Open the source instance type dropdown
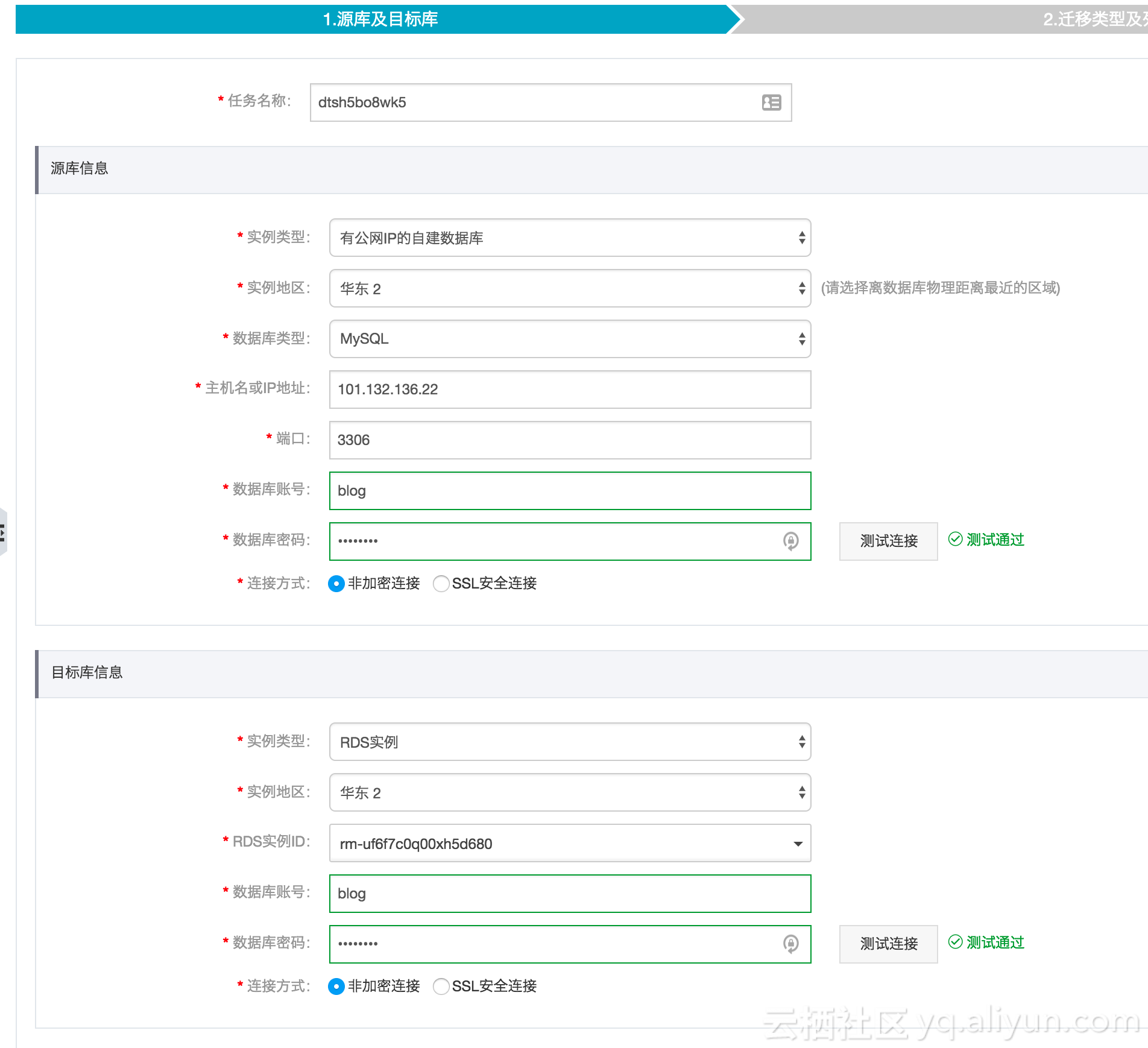Screen dimensions: 1148x1048 point(570,238)
